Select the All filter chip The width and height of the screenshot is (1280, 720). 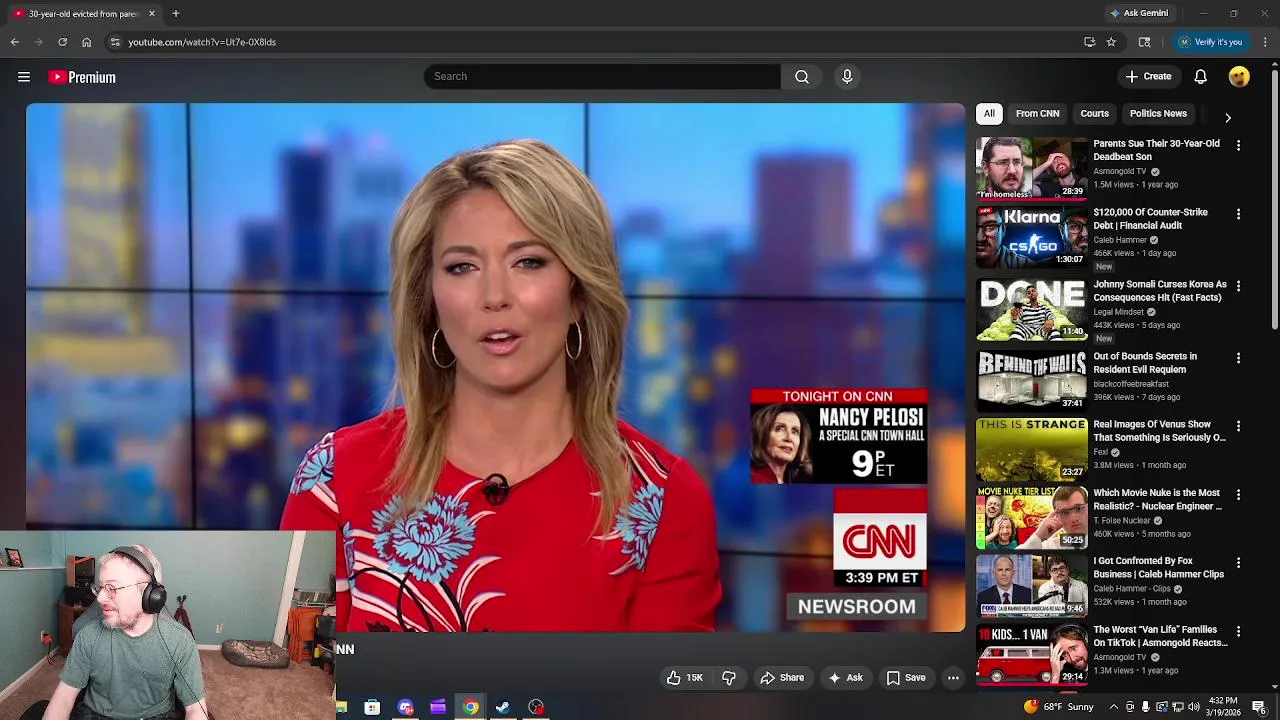(989, 114)
